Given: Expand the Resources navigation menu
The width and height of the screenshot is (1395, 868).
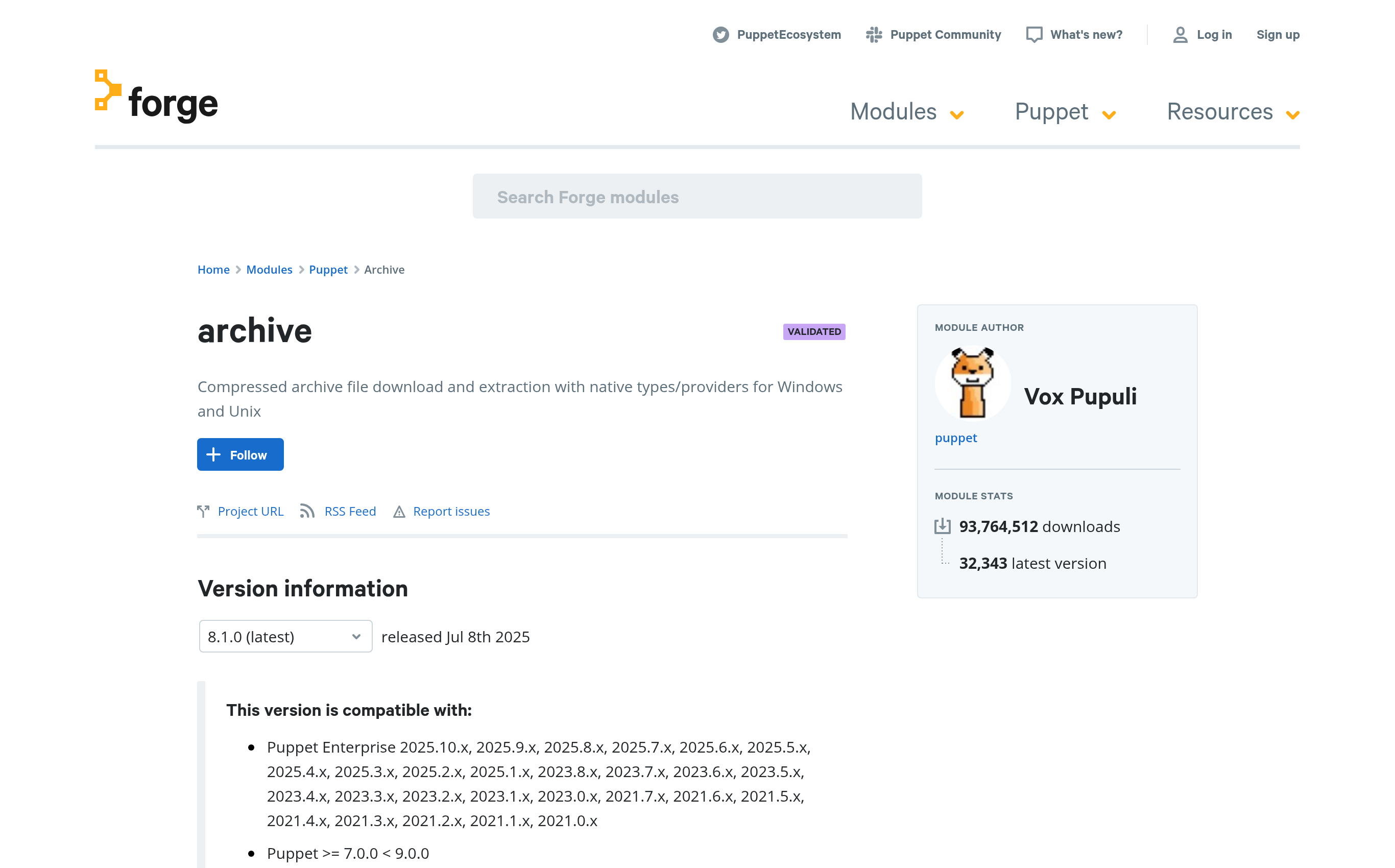Looking at the screenshot, I should pyautogui.click(x=1233, y=112).
